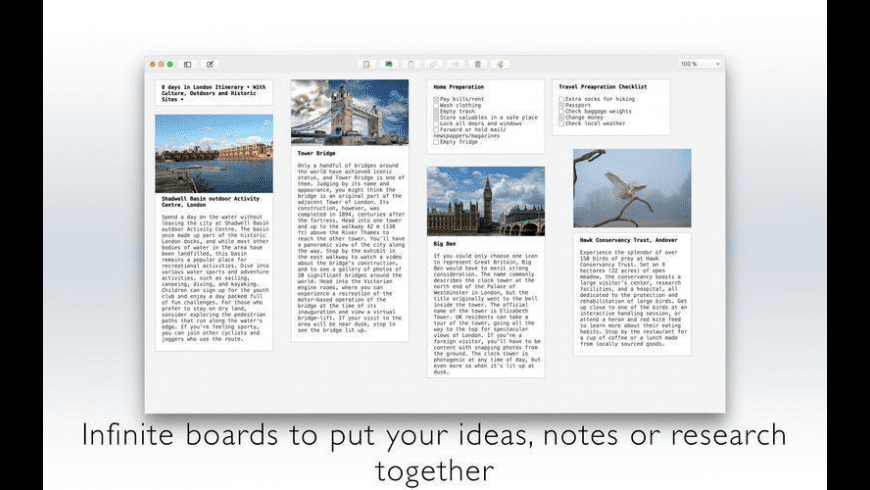The height and width of the screenshot is (490, 870).
Task: Click the share arrow toolbar icon
Action: pyautogui.click(x=456, y=64)
